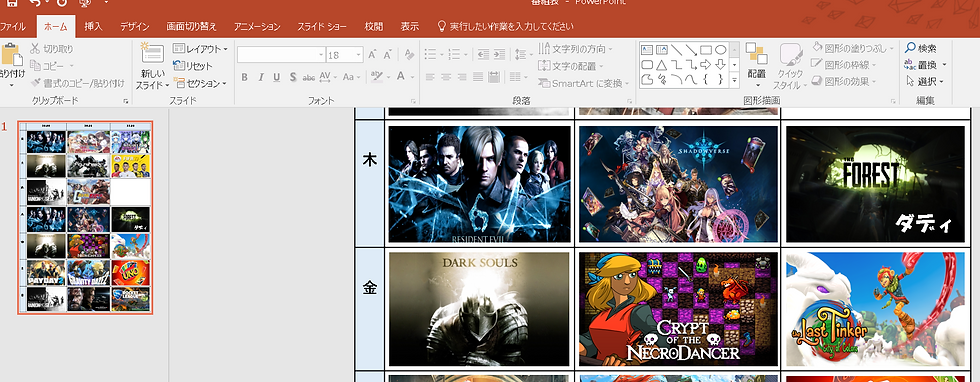Toggle center text alignment

click(446, 77)
